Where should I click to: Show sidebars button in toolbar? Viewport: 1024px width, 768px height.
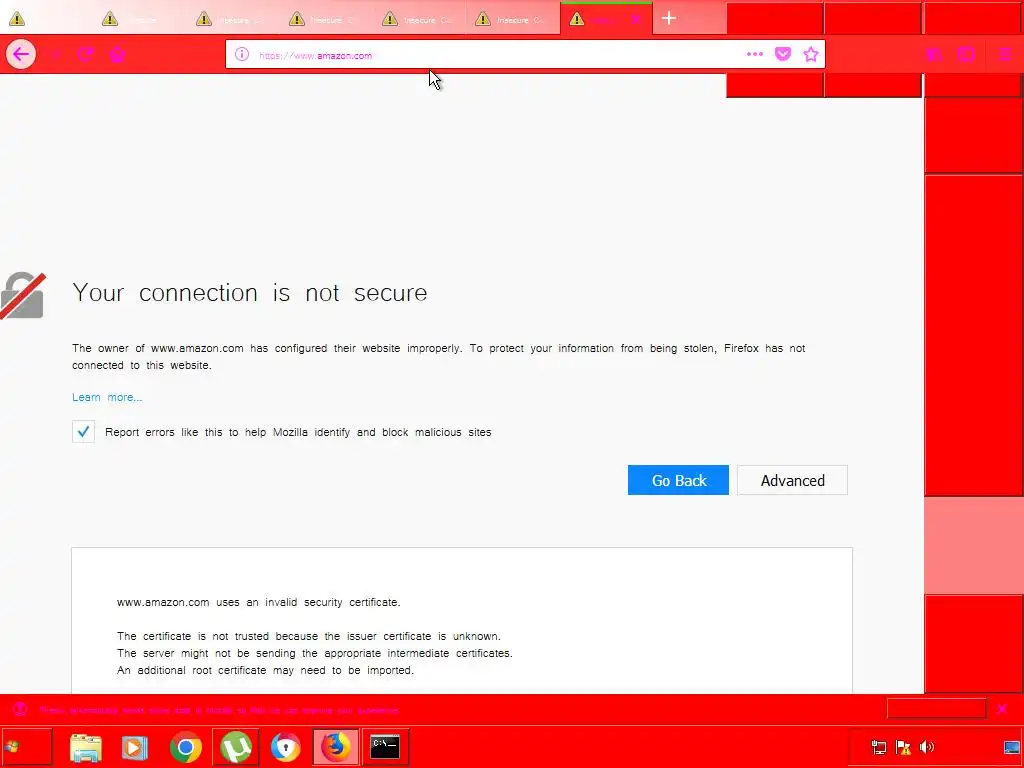967,55
